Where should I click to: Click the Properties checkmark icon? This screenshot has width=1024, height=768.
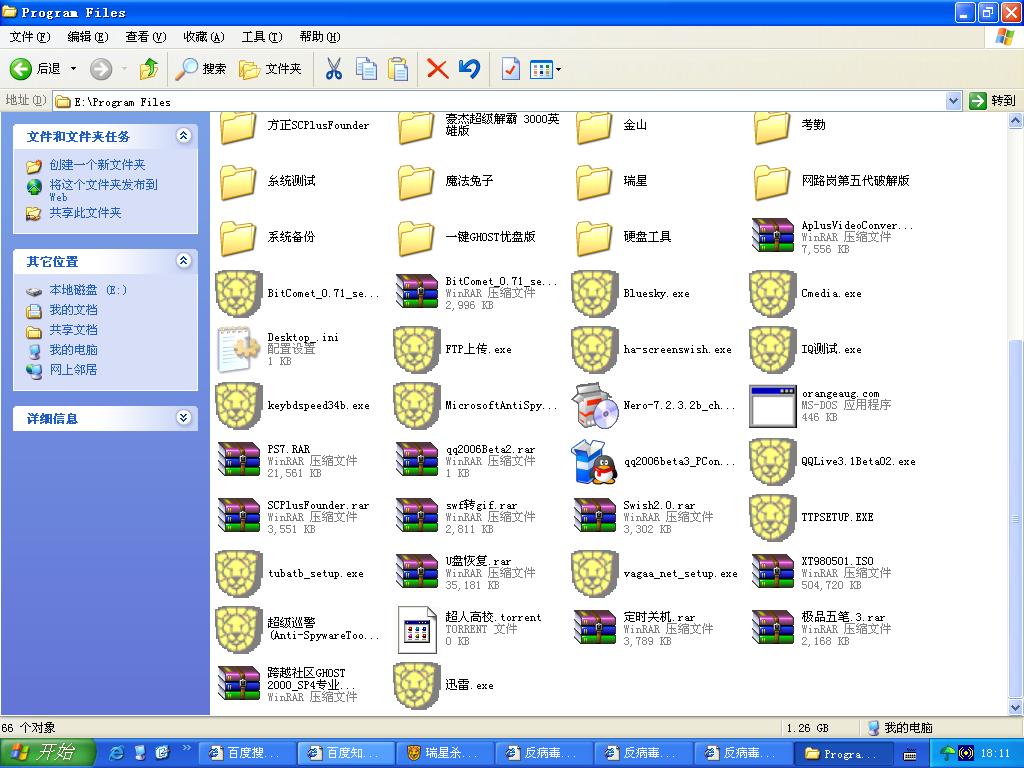click(510, 69)
